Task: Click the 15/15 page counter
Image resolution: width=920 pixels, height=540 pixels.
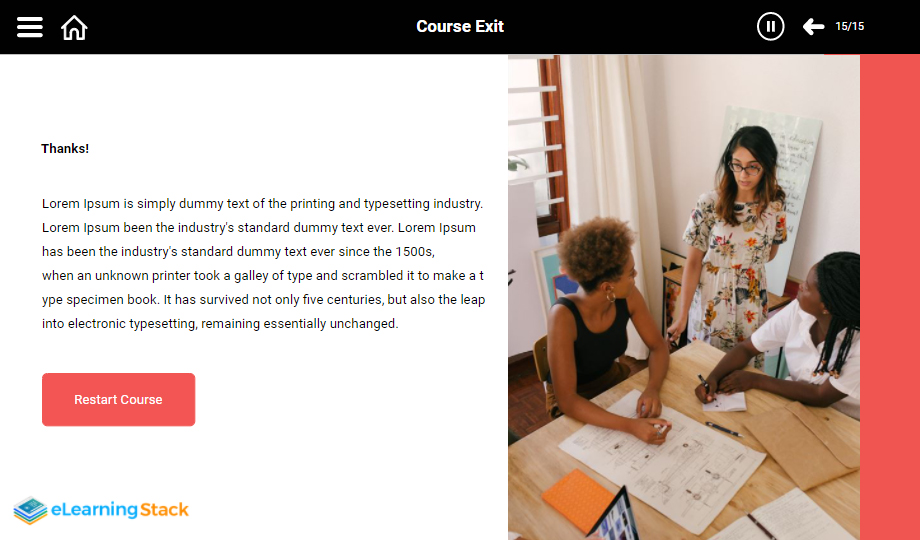Action: pyautogui.click(x=849, y=27)
